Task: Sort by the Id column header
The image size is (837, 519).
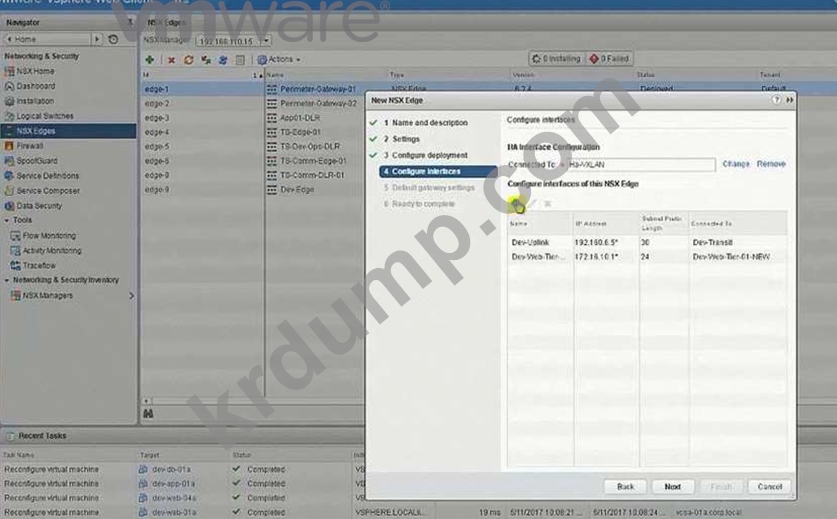Action: pyautogui.click(x=202, y=75)
